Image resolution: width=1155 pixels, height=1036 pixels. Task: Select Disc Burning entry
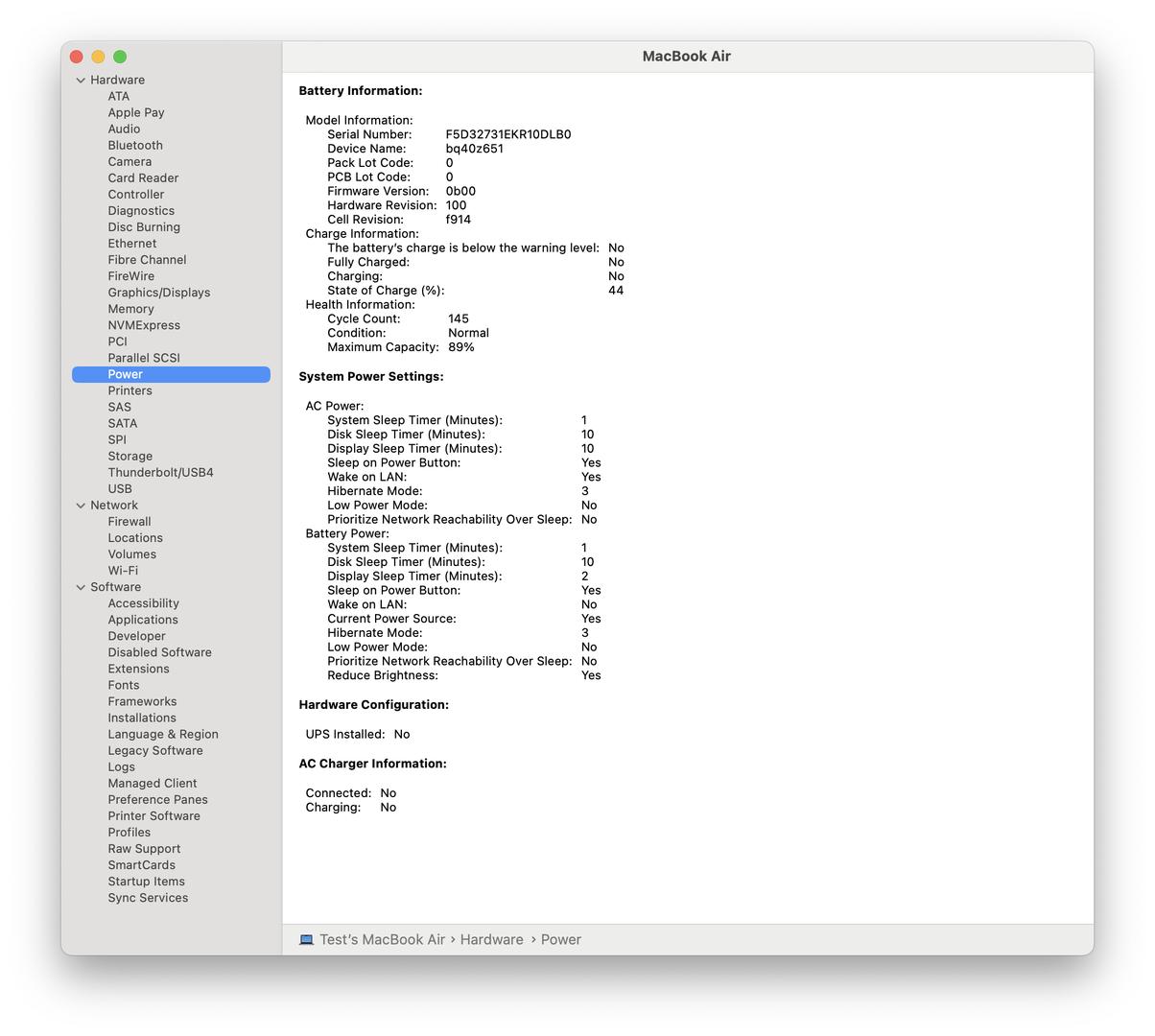tap(144, 226)
